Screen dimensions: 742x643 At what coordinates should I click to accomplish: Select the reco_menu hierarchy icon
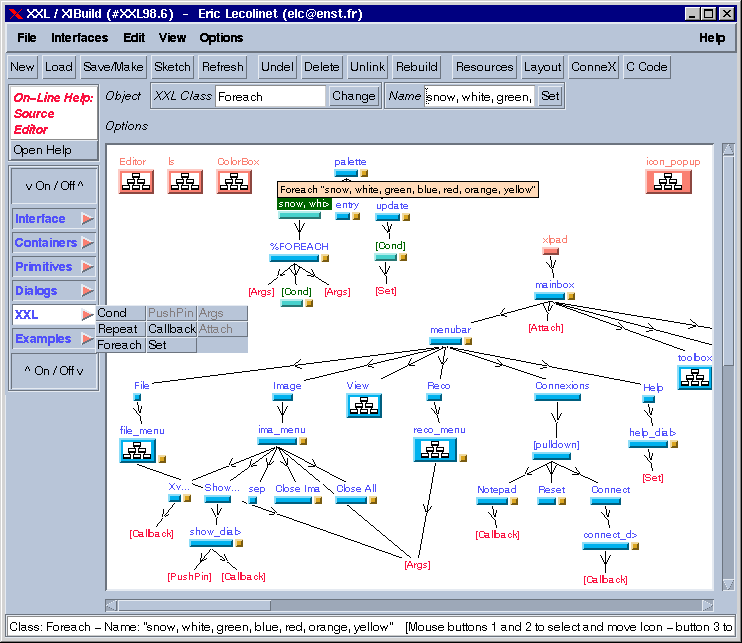435,449
